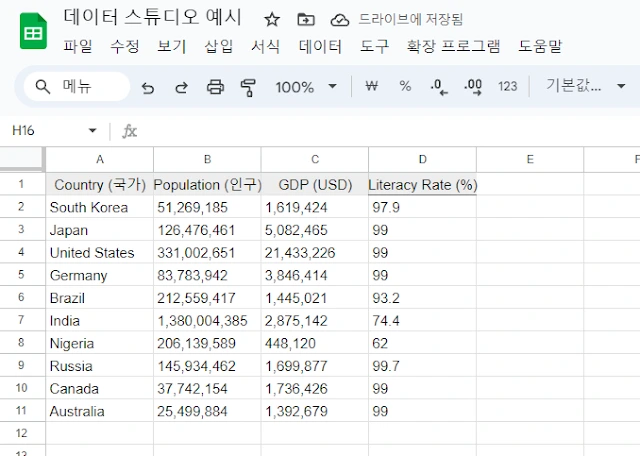Image resolution: width=640 pixels, height=456 pixels.
Task: Select literacy rate value 99.7
Action: tap(422, 366)
